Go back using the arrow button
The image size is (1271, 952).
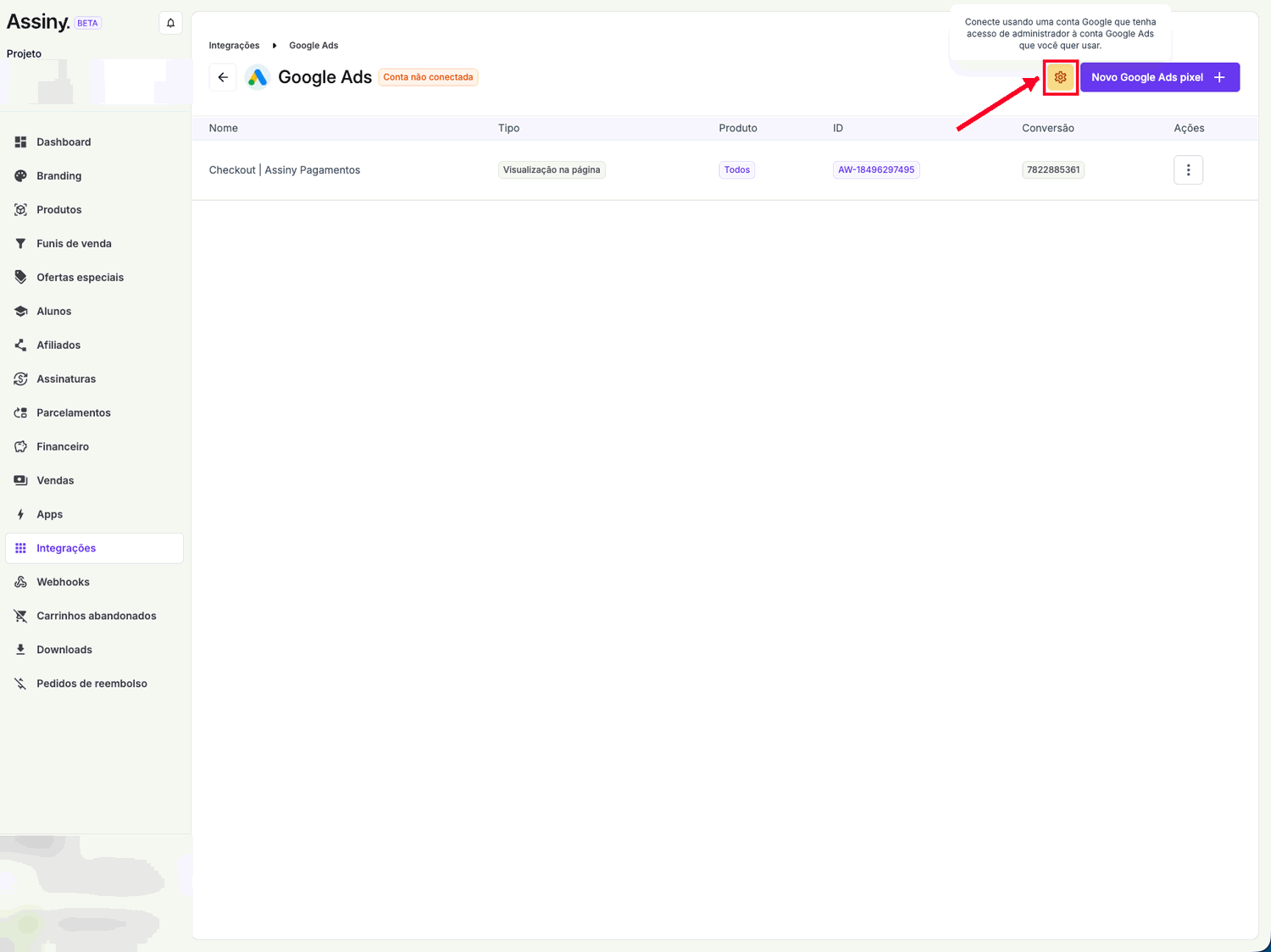tap(223, 77)
